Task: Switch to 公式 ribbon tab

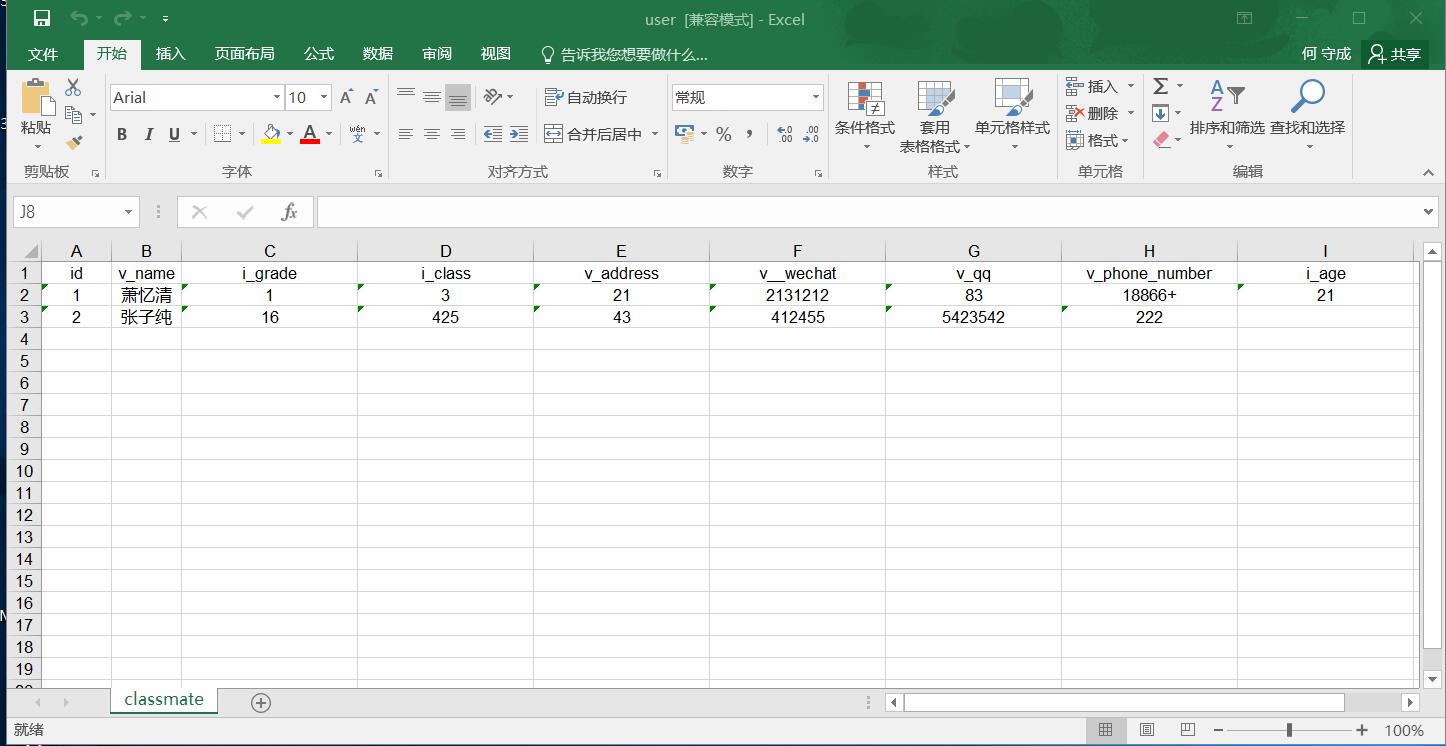Action: (x=319, y=54)
